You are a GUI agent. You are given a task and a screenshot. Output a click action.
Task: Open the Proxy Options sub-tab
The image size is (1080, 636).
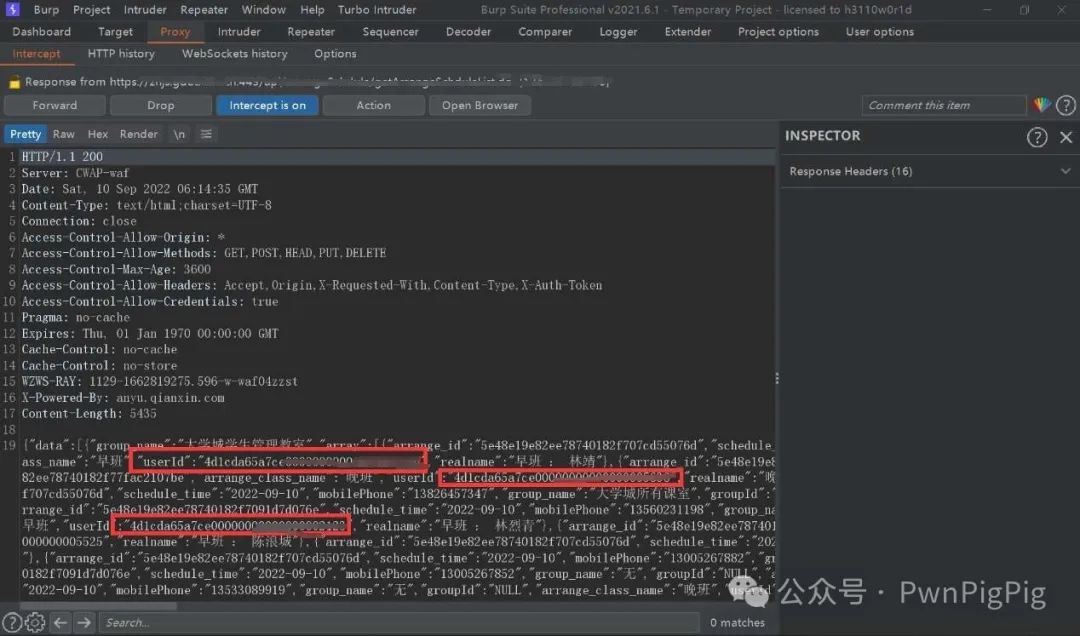click(x=335, y=54)
